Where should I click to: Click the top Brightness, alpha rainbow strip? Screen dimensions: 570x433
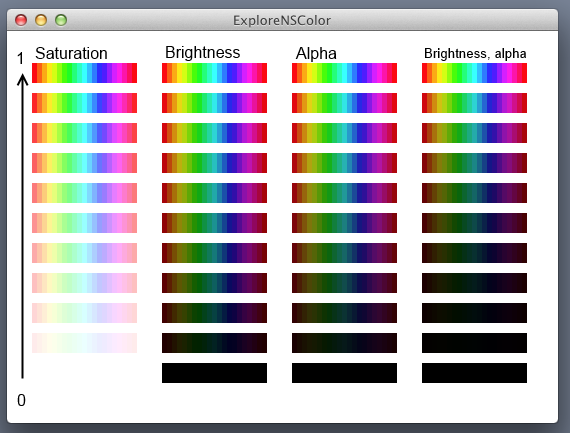click(474, 73)
